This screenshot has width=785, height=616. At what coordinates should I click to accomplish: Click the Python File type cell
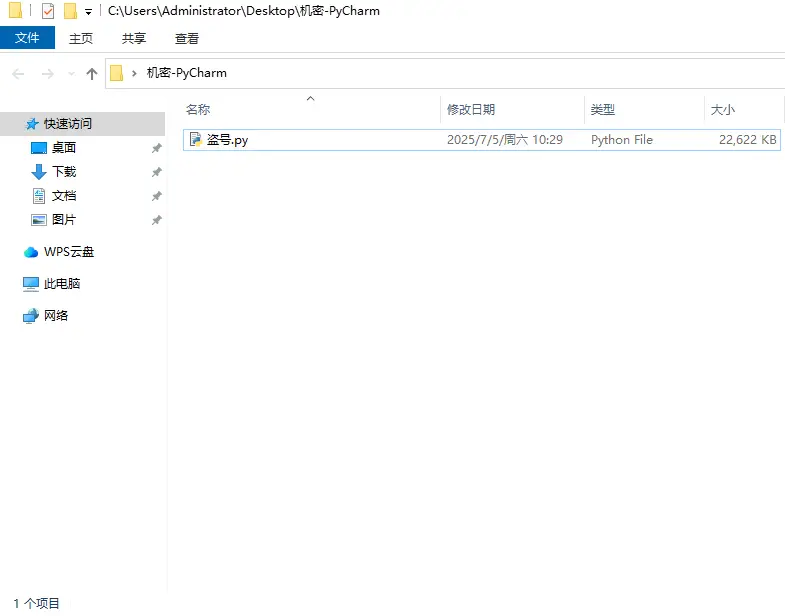[622, 140]
